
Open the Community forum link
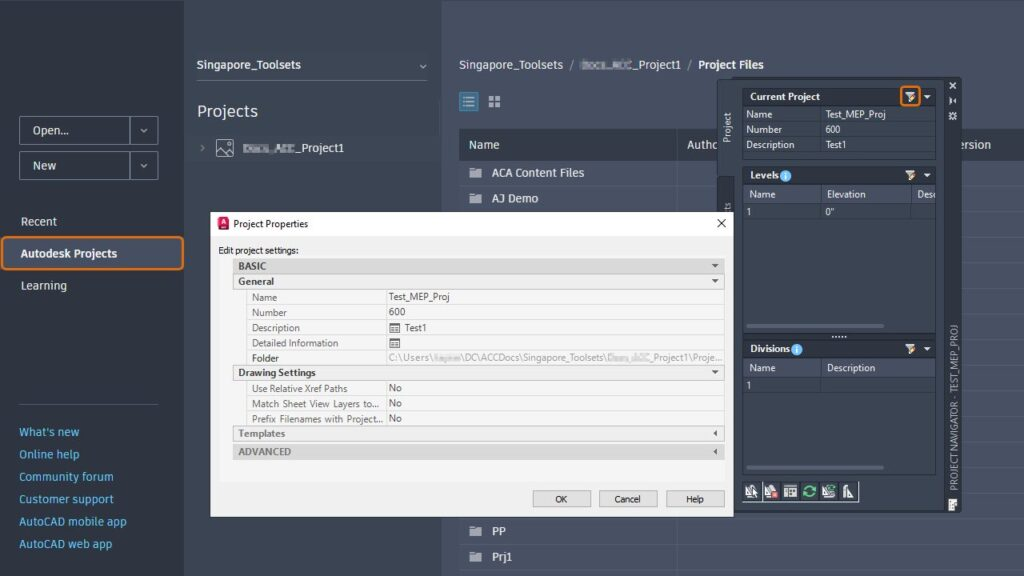tap(66, 477)
